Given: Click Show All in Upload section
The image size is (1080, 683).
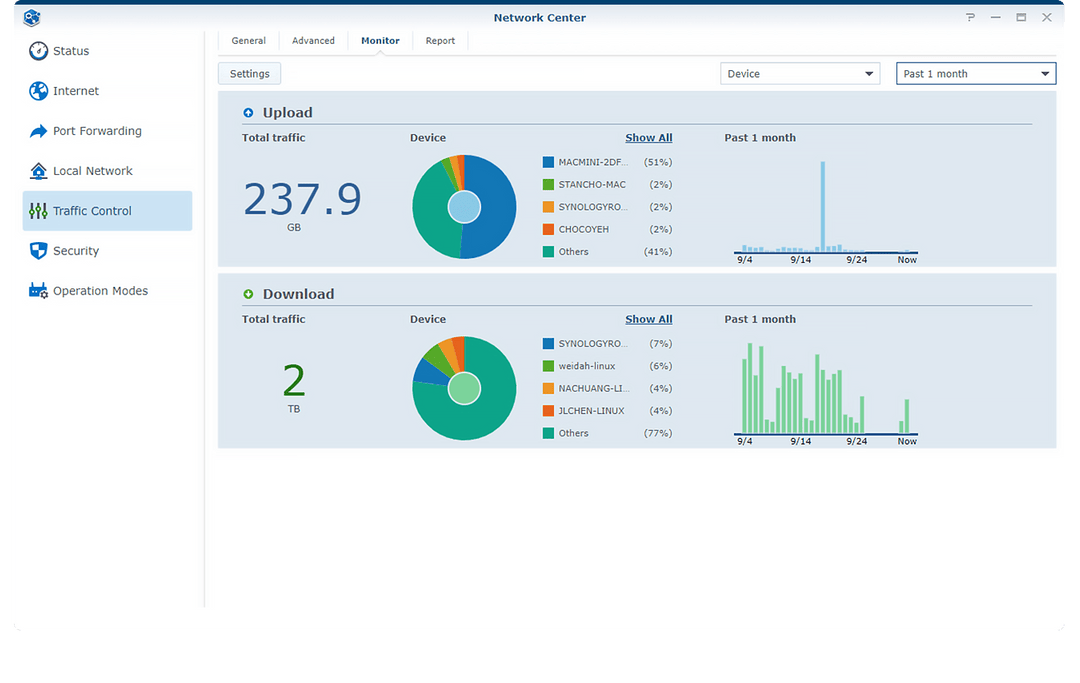Looking at the screenshot, I should (x=648, y=138).
